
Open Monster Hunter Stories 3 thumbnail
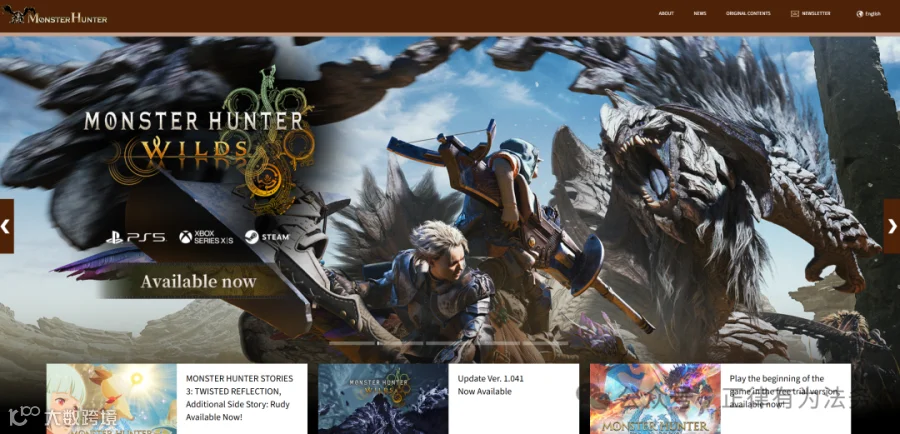(111, 398)
